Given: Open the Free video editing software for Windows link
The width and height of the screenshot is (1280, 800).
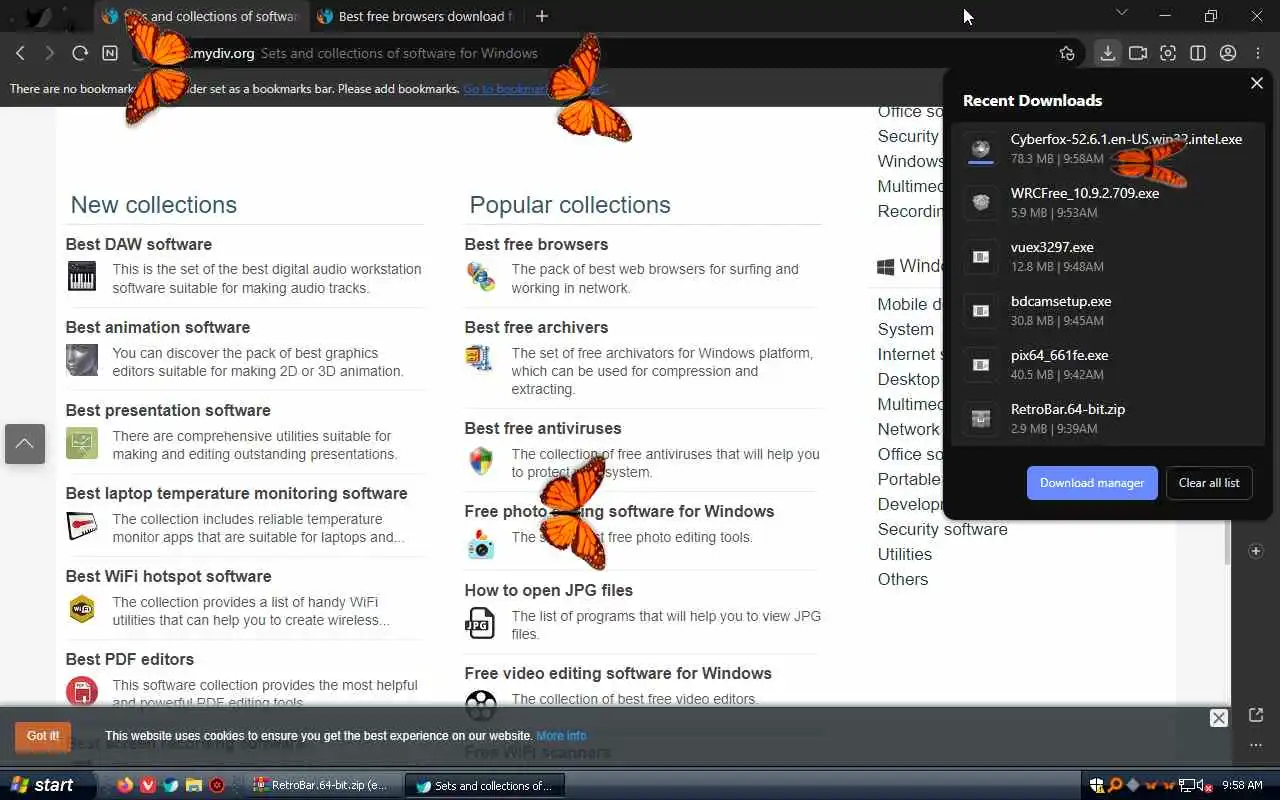Looking at the screenshot, I should coord(618,673).
